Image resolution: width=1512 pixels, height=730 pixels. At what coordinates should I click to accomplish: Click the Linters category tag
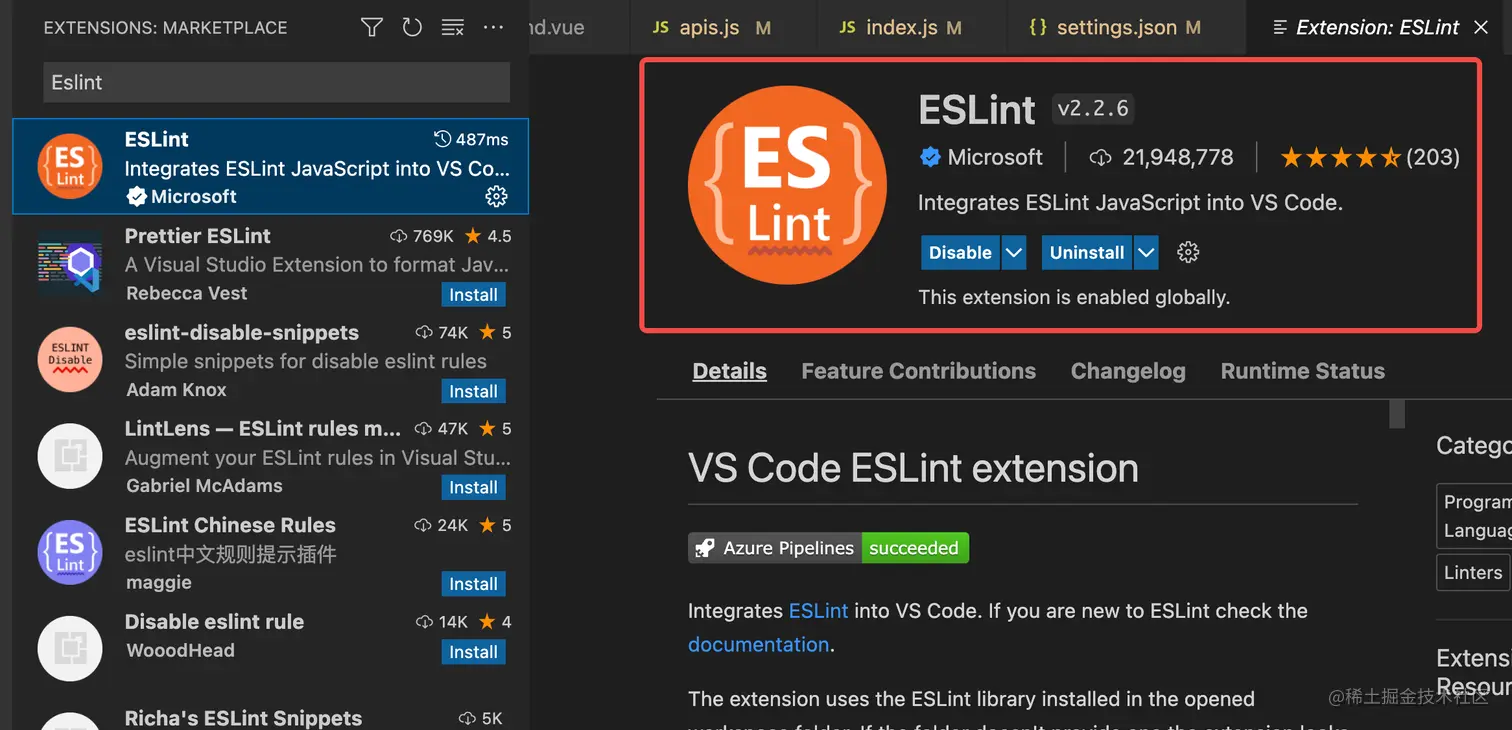click(x=1473, y=573)
